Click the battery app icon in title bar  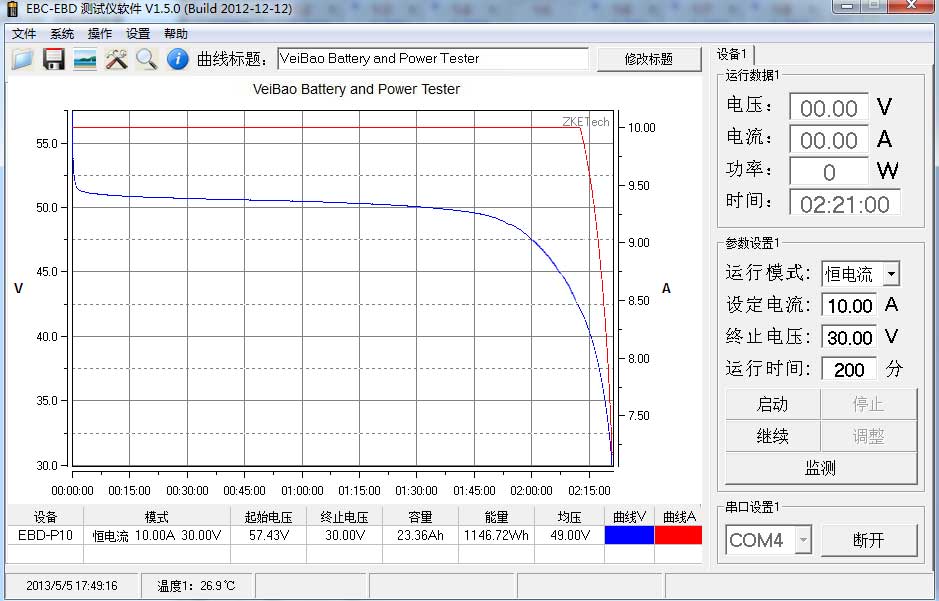(x=13, y=9)
